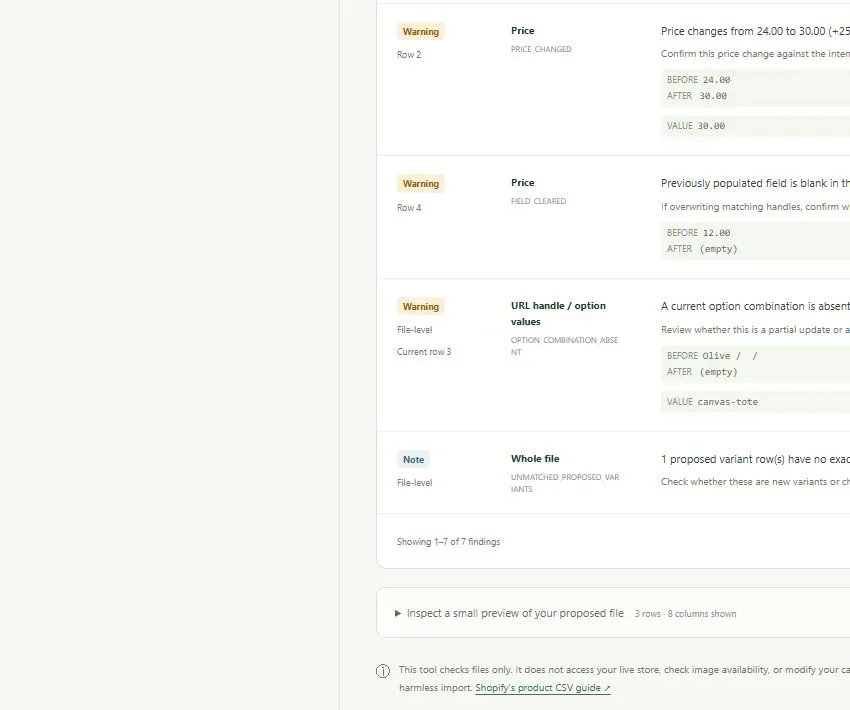Click 'A current option combination is absent' message

pyautogui.click(x=755, y=306)
